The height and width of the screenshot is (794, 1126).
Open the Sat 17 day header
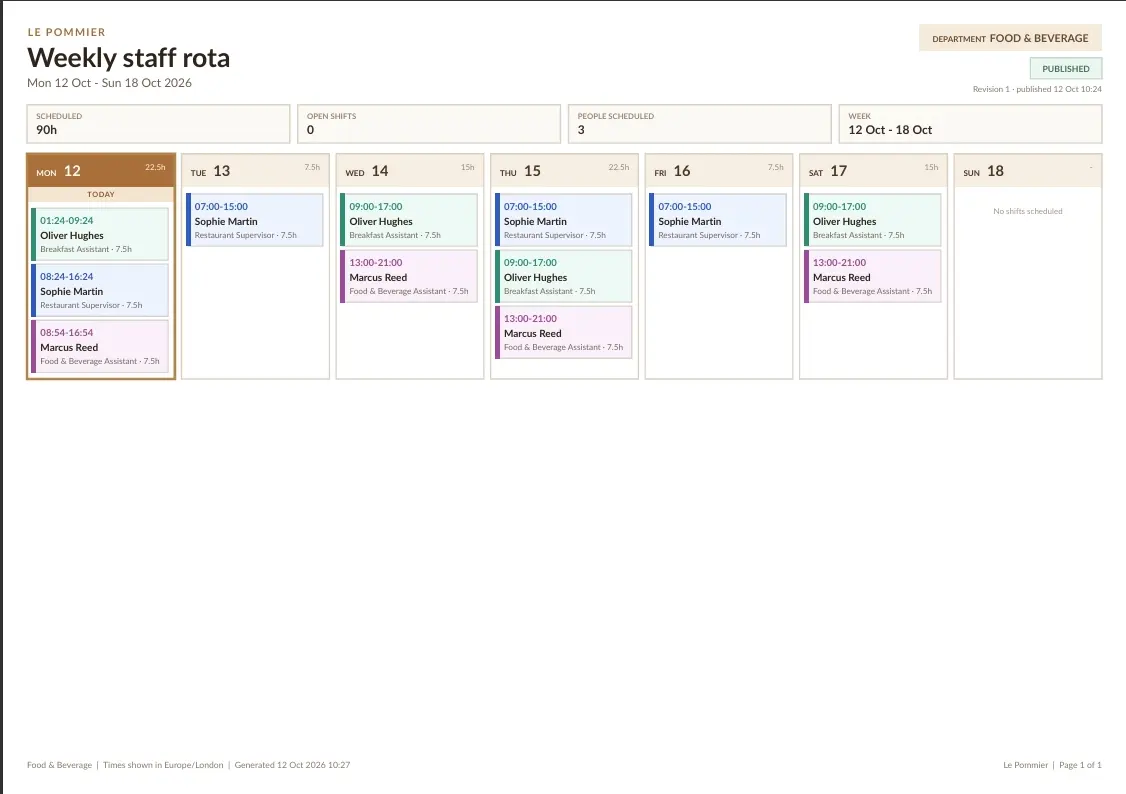[x=873, y=171]
